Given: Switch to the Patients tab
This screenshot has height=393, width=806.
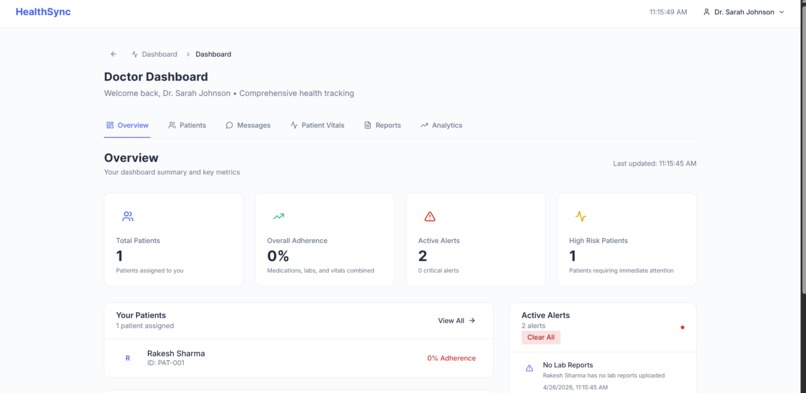Looking at the screenshot, I should coord(187,125).
